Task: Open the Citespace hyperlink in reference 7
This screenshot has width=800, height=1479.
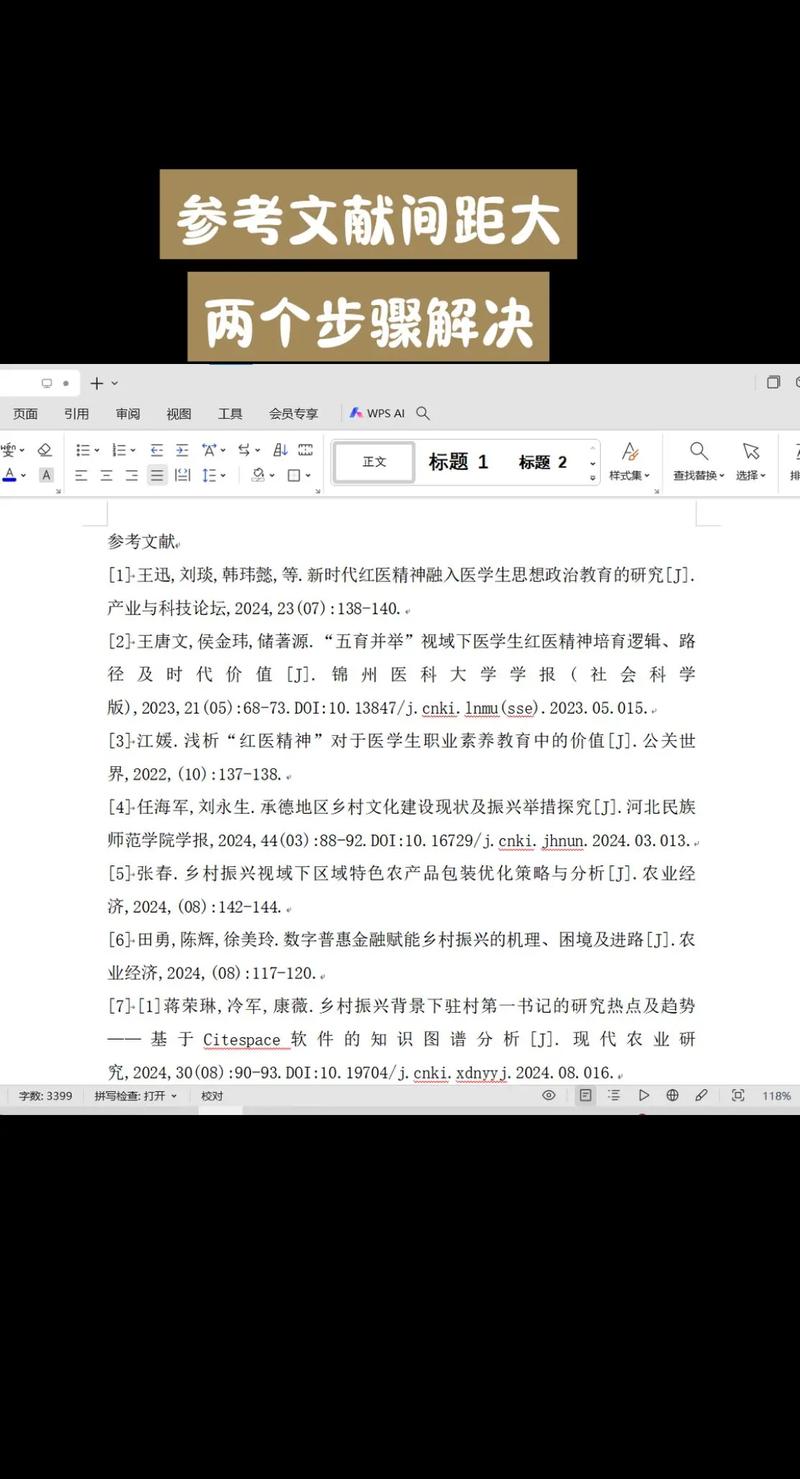Action: pyautogui.click(x=243, y=1039)
